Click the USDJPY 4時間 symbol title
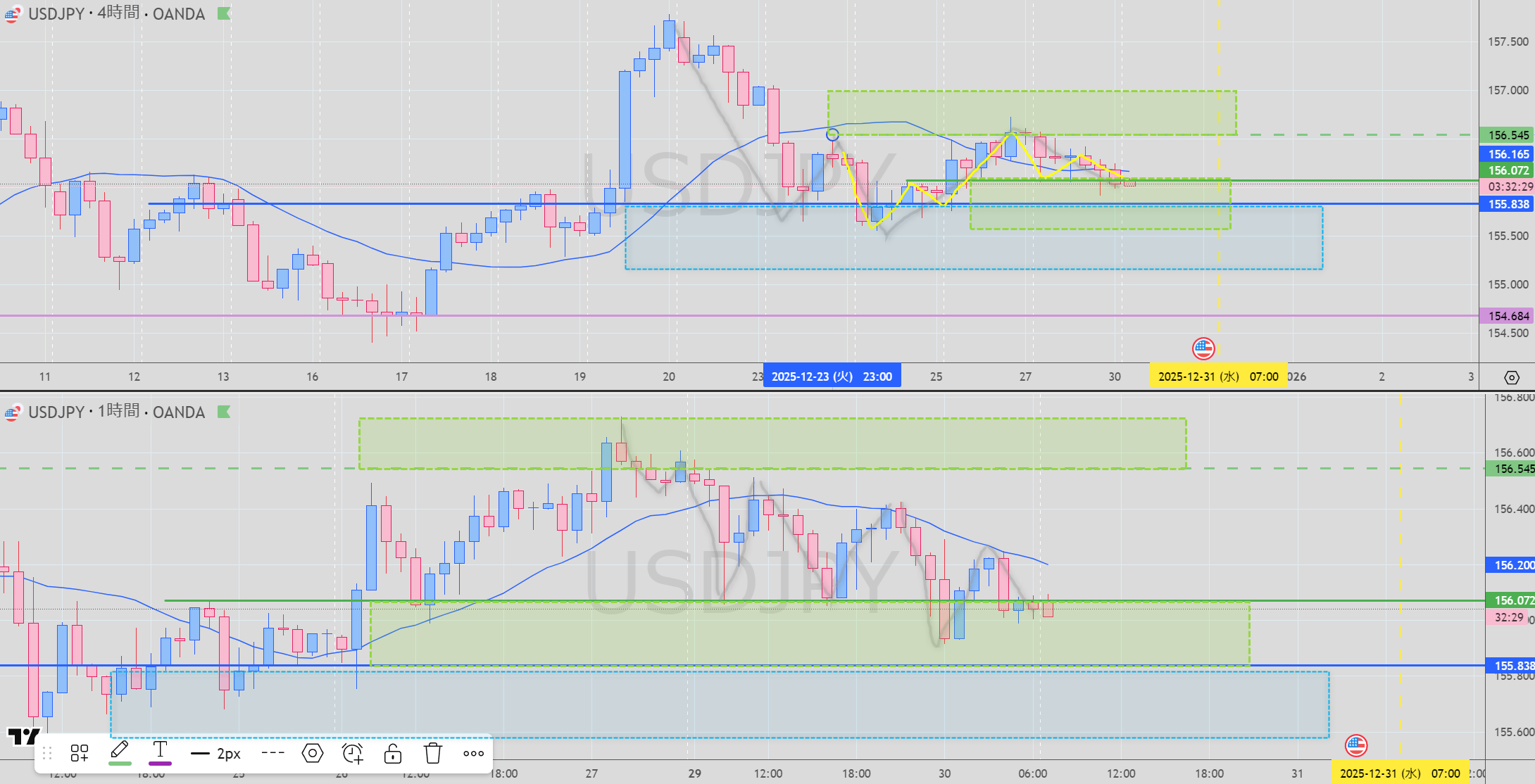Screen dimensions: 1535x784 [116, 13]
